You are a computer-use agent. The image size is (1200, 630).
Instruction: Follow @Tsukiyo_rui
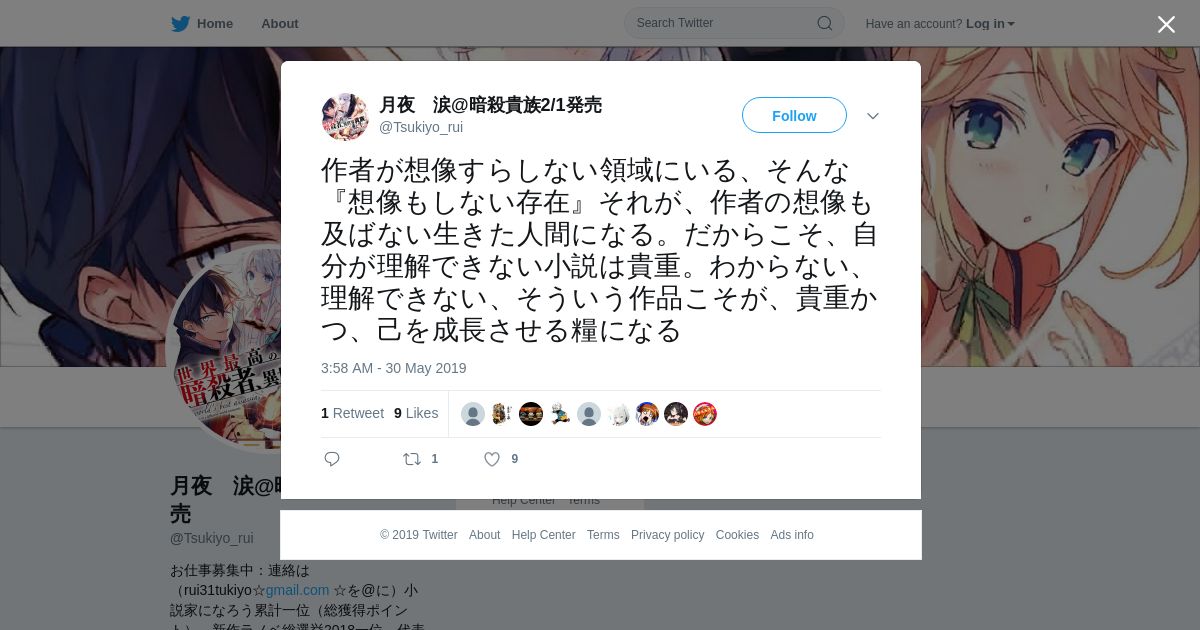(794, 116)
